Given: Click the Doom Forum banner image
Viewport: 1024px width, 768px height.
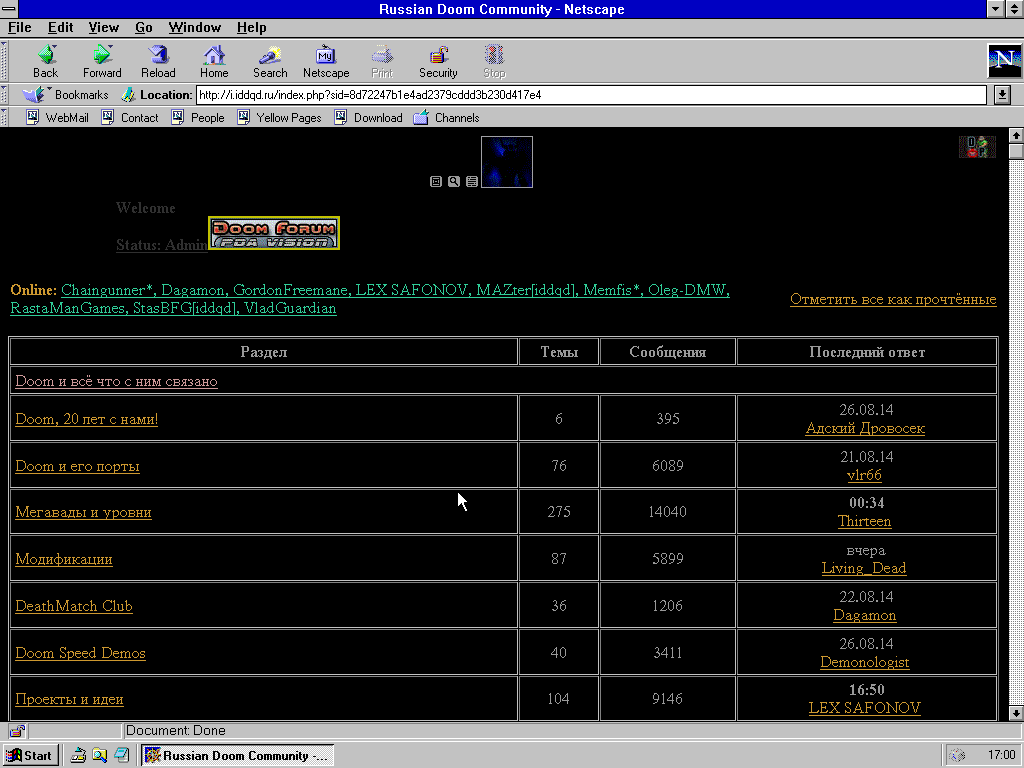Looking at the screenshot, I should click(273, 233).
